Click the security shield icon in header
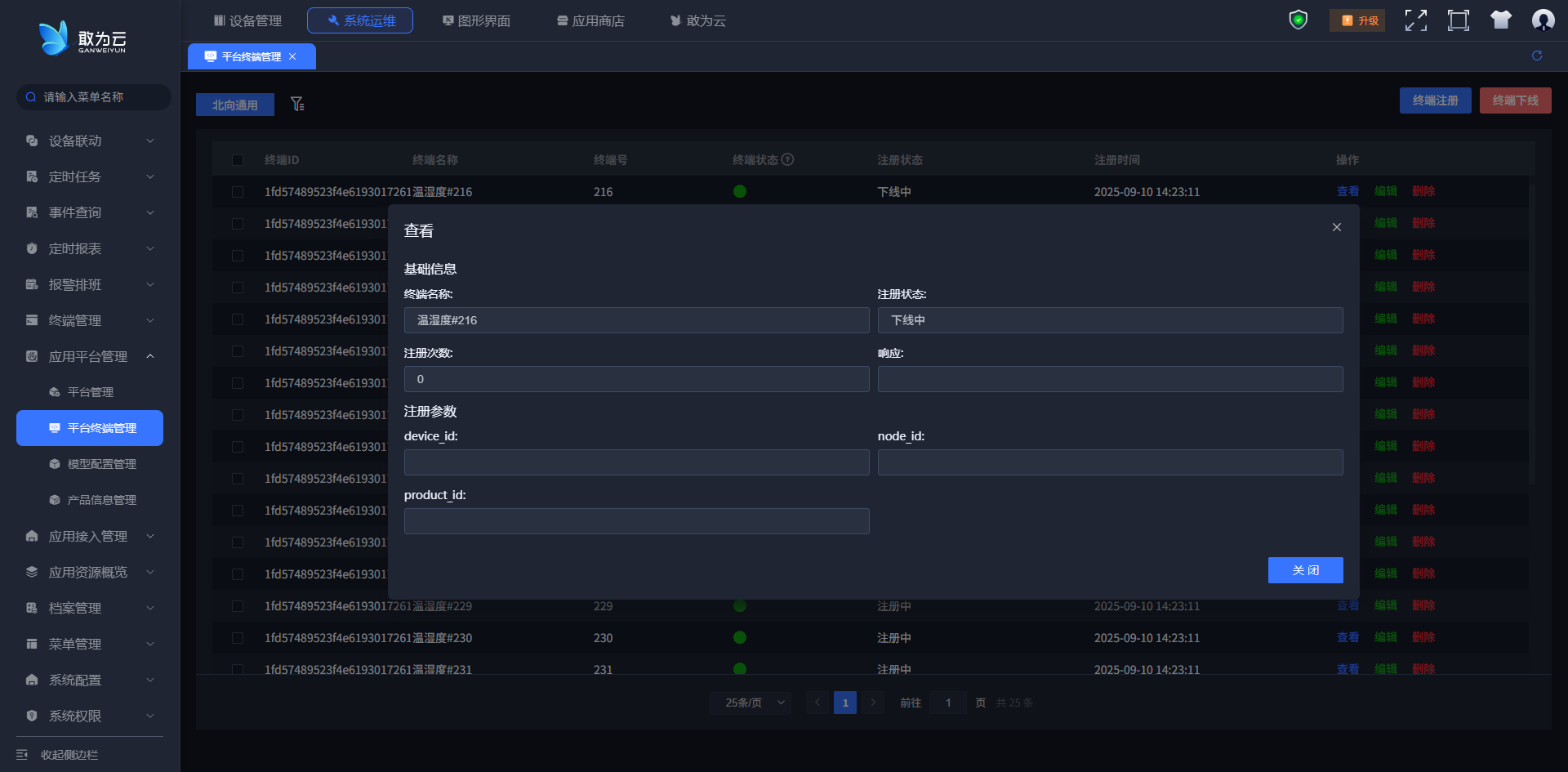The image size is (1568, 772). [1298, 20]
